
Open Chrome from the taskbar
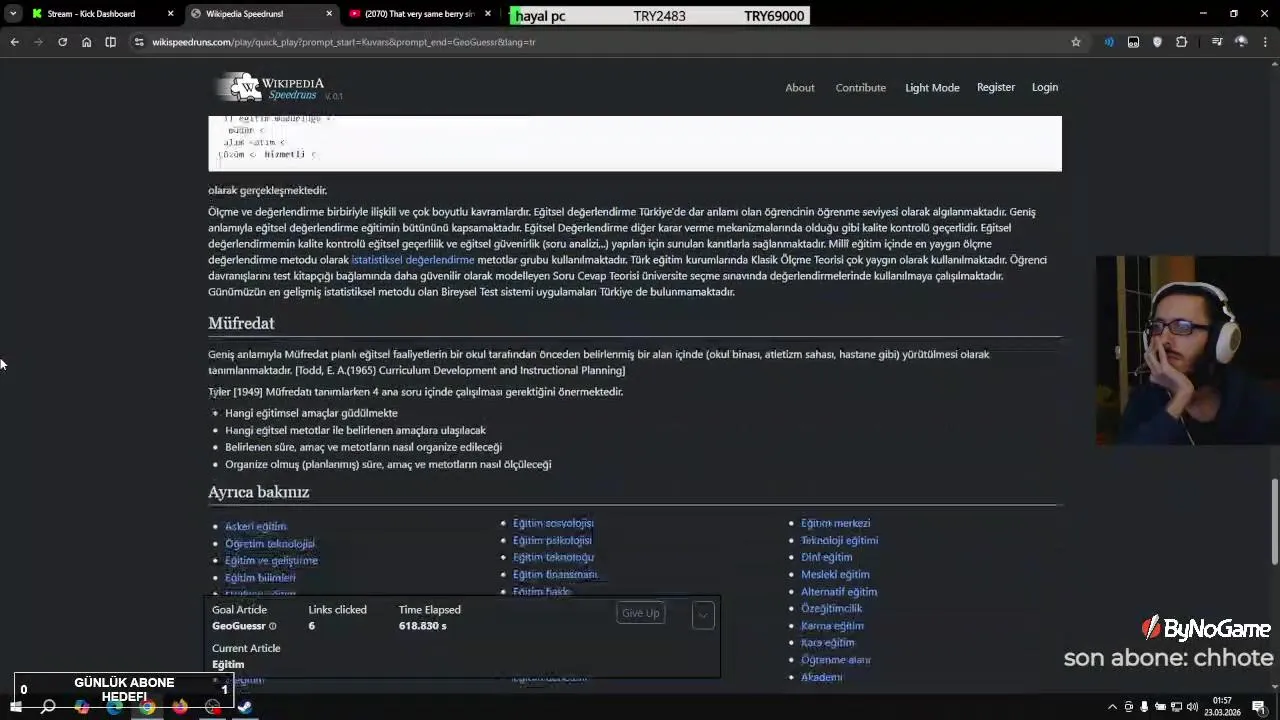[147, 707]
